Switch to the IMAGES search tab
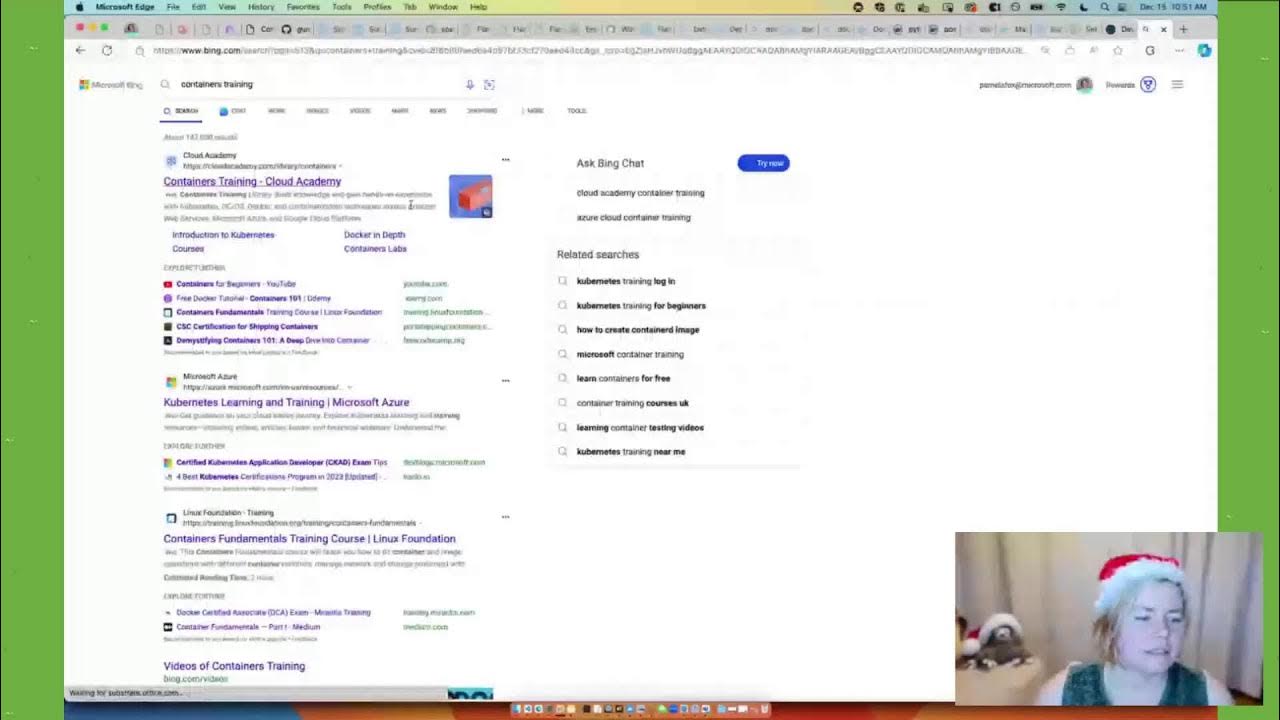The width and height of the screenshot is (1280, 720). click(x=317, y=111)
